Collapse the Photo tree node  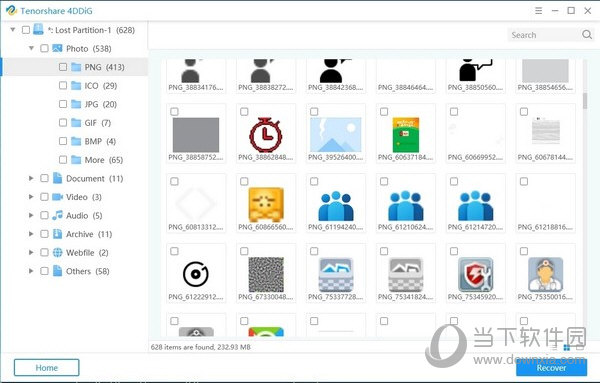pyautogui.click(x=31, y=48)
